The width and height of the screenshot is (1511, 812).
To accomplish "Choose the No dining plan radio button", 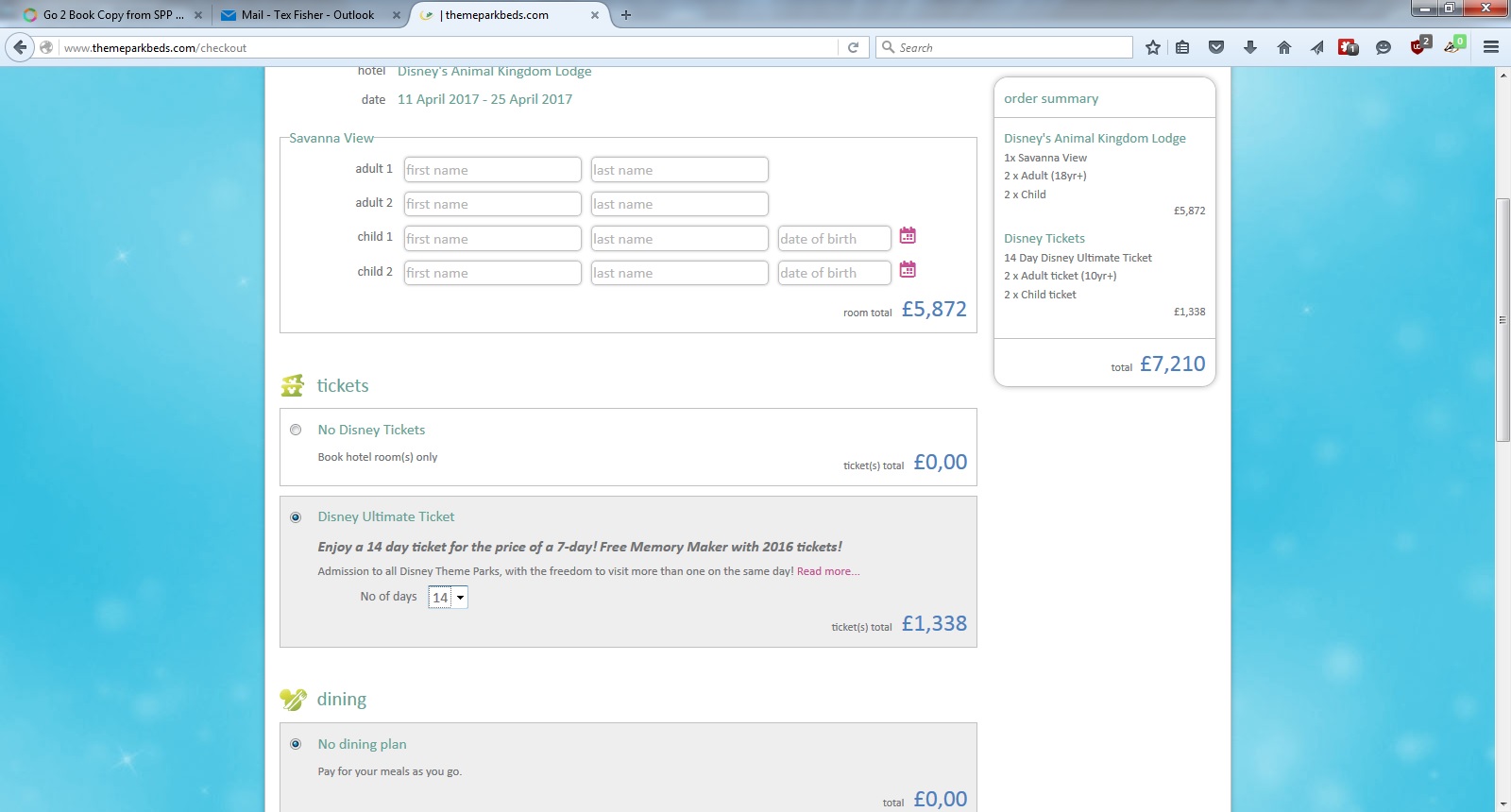I will (x=296, y=744).
